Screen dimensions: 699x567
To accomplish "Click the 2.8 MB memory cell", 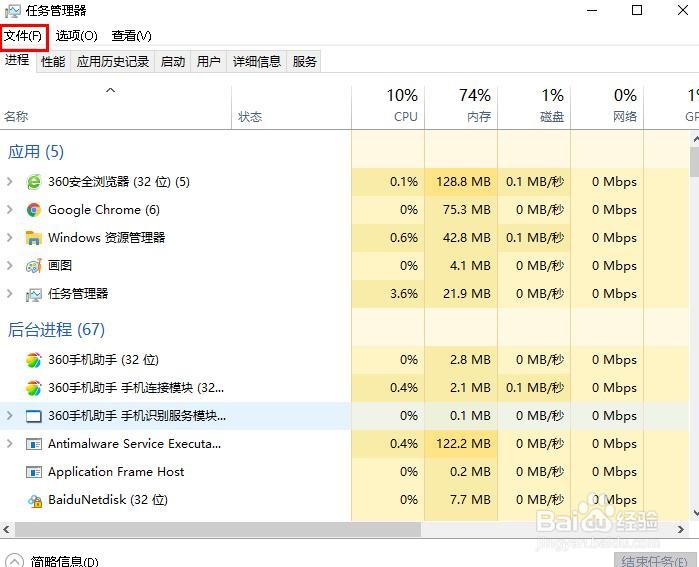I will coord(461,360).
